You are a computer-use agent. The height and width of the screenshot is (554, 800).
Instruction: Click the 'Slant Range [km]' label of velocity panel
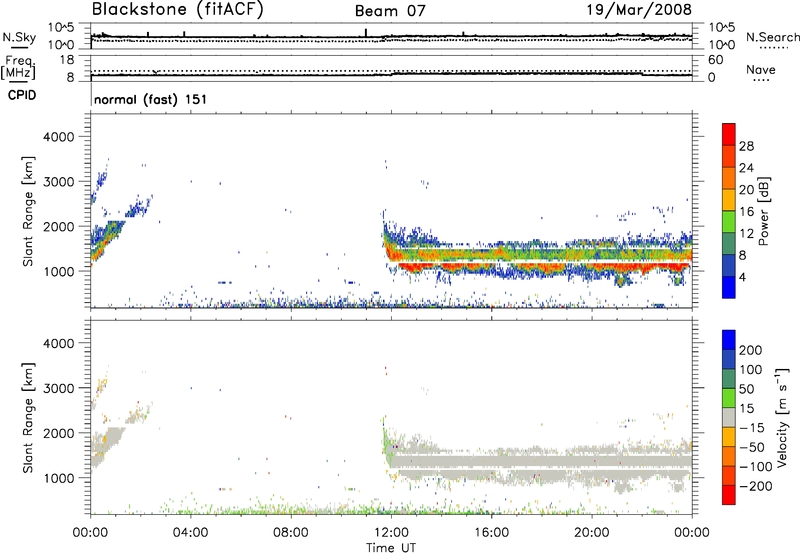click(x=29, y=417)
